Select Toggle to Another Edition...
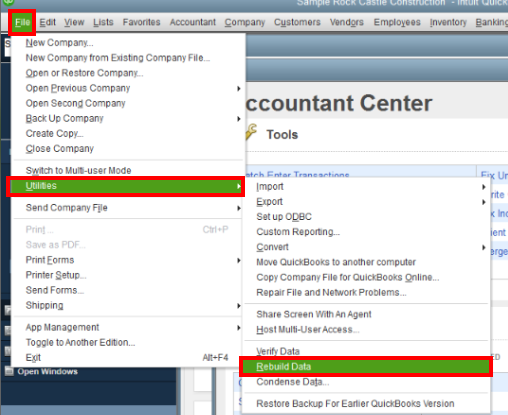The height and width of the screenshot is (415, 508). pyautogui.click(x=127, y=342)
